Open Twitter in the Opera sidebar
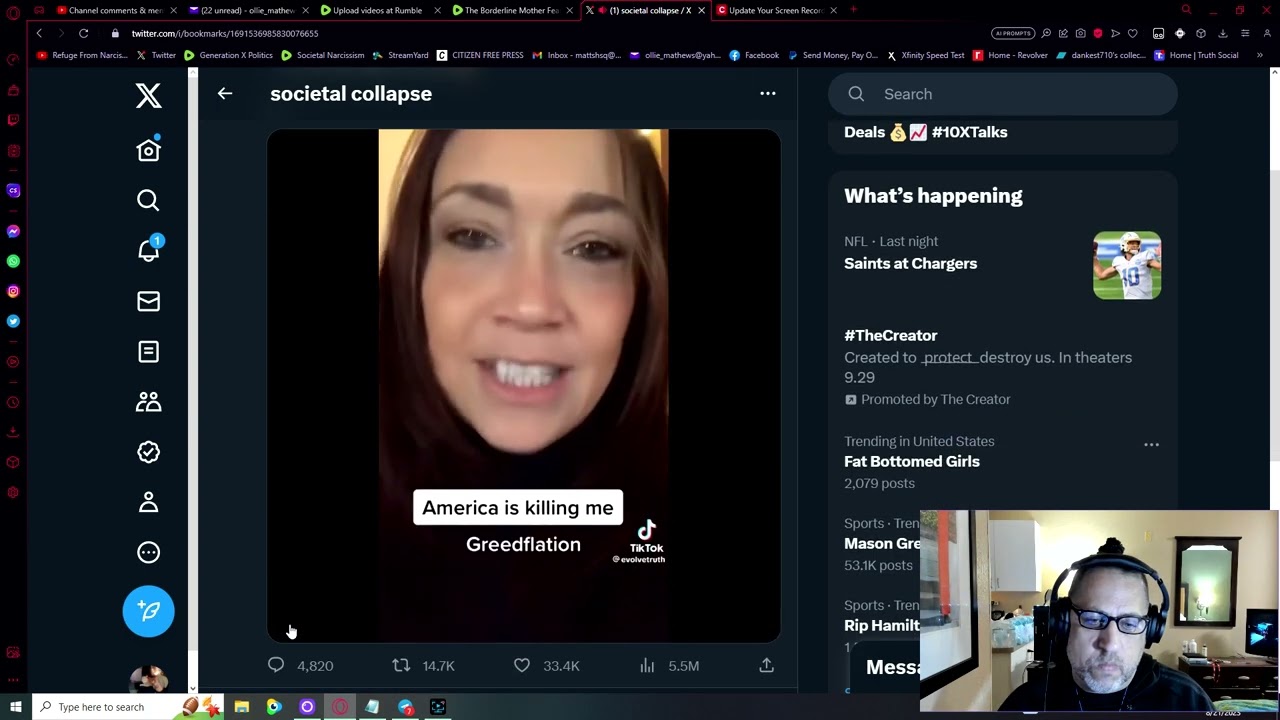 (13, 321)
